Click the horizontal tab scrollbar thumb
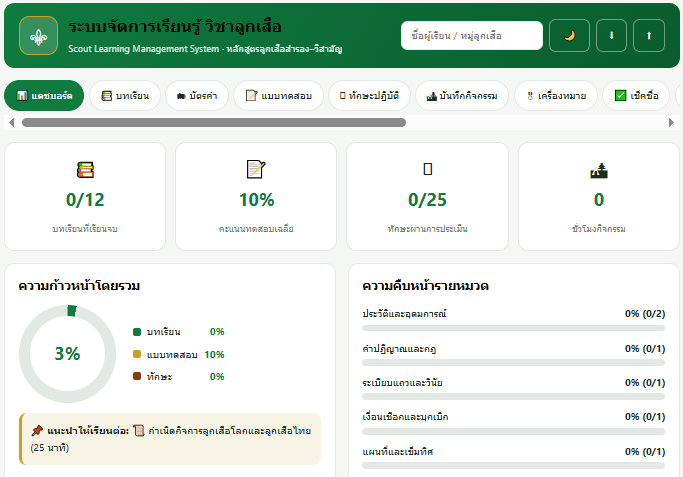Screen dimensions: 683x477 coord(214,123)
